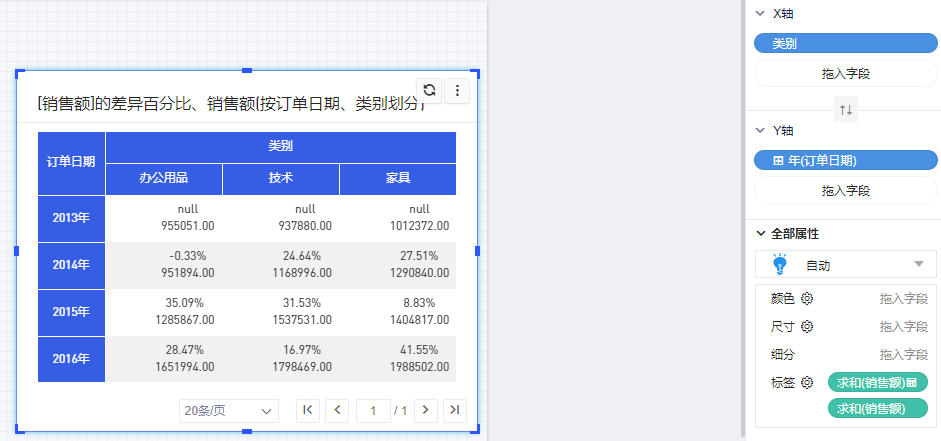
Task: Go to the next page
Action: pos(426,410)
